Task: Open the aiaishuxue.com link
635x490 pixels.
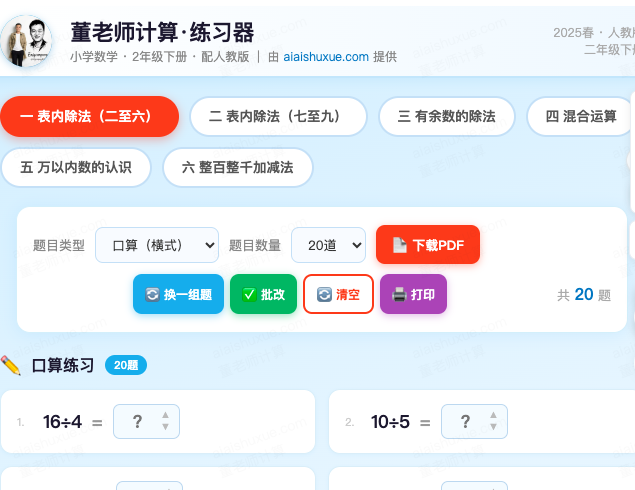Action: click(x=326, y=57)
